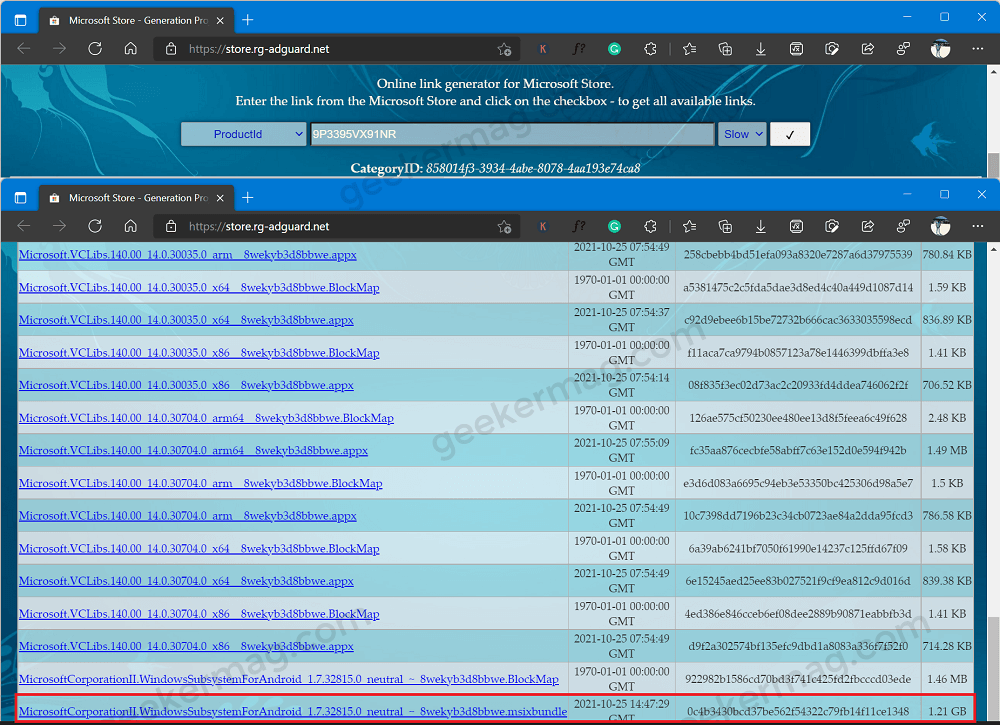
Task: Go forward in the lower browser window
Action: (x=59, y=226)
